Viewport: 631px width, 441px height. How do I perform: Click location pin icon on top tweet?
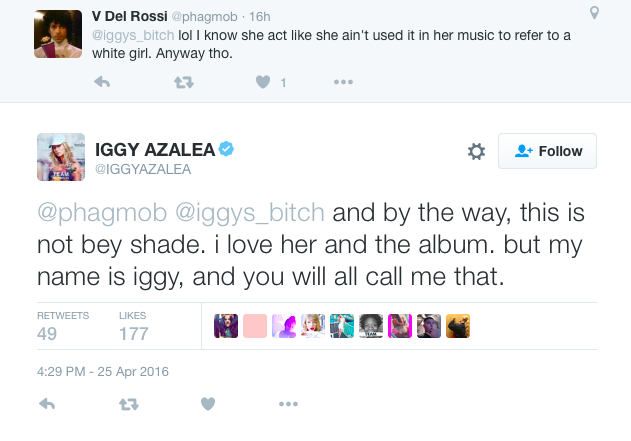[595, 13]
